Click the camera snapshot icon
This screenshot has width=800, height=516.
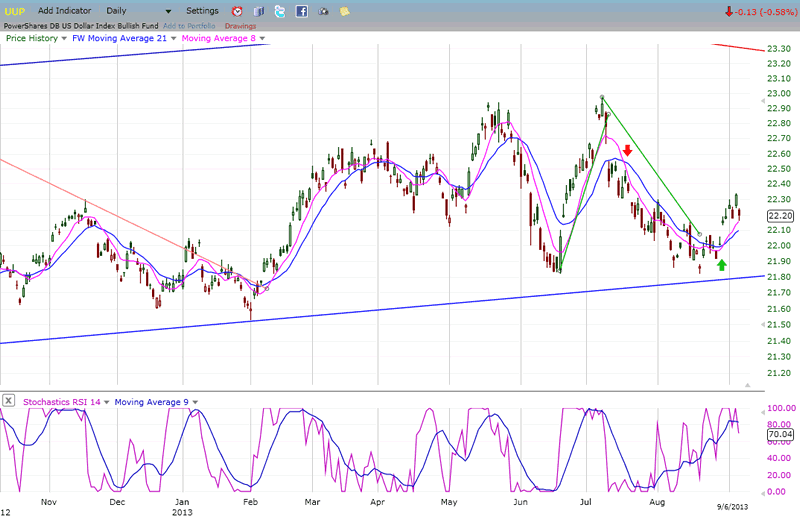[323, 11]
